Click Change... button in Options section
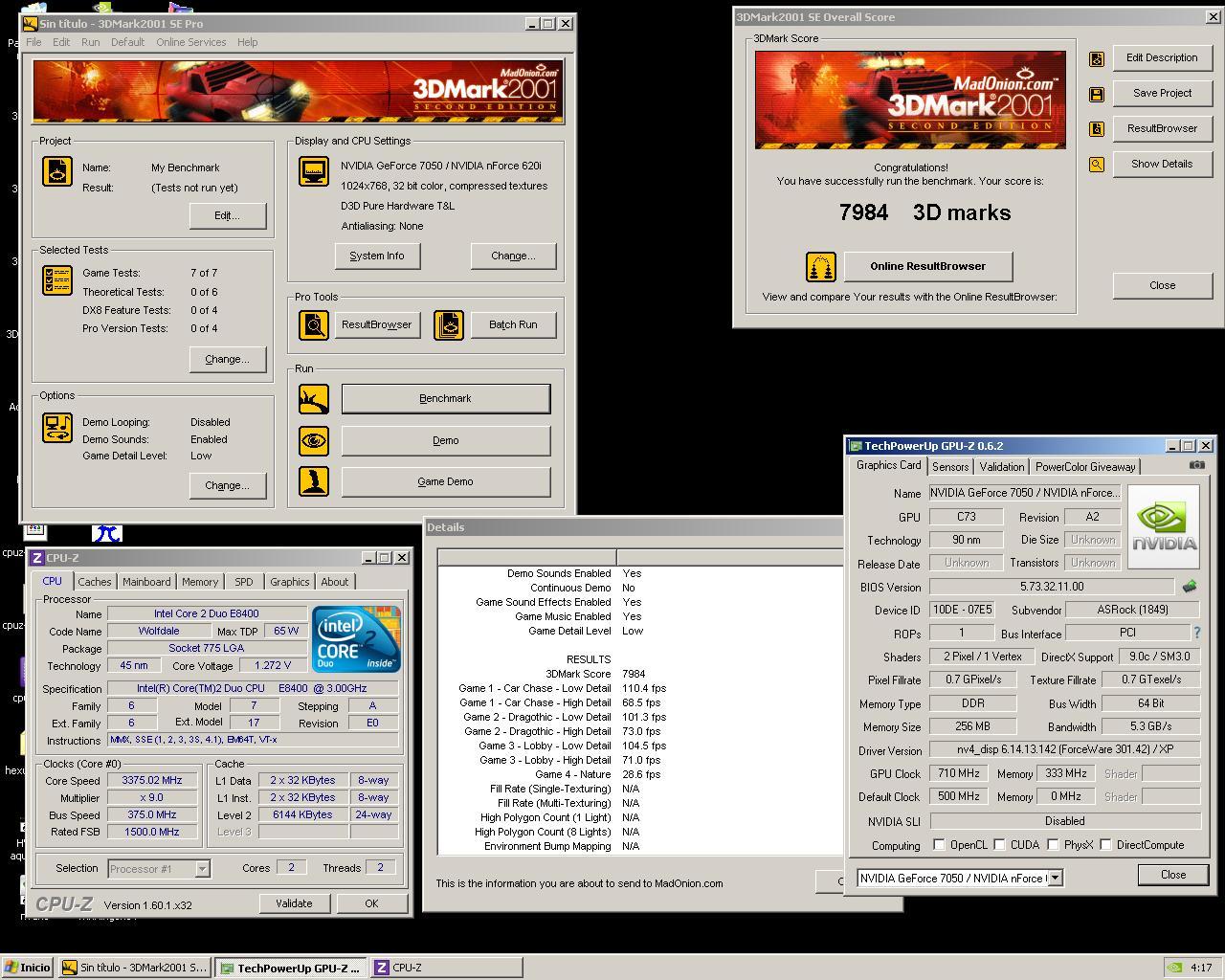This screenshot has height=980, width=1225. pyautogui.click(x=228, y=485)
